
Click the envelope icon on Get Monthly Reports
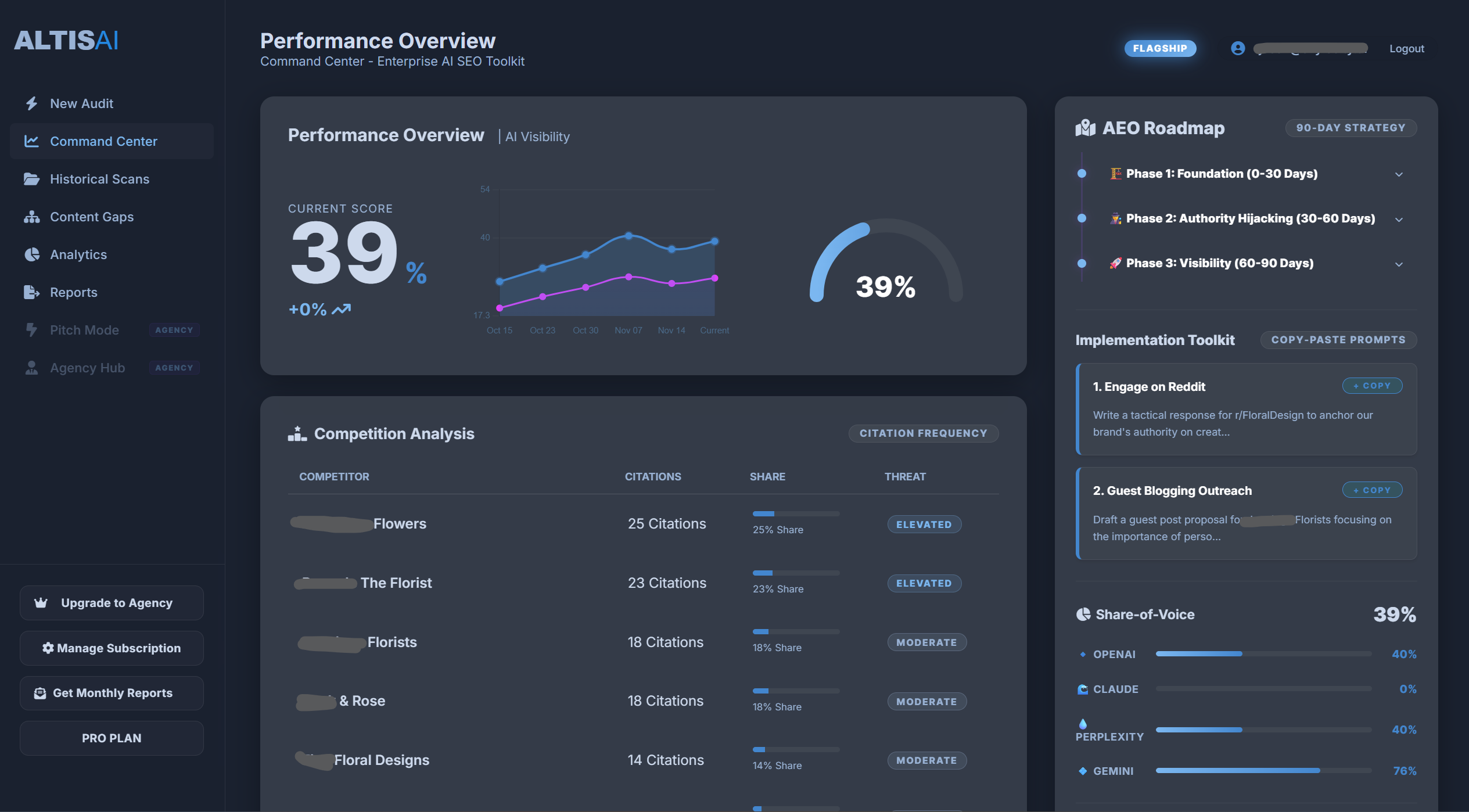pos(40,693)
